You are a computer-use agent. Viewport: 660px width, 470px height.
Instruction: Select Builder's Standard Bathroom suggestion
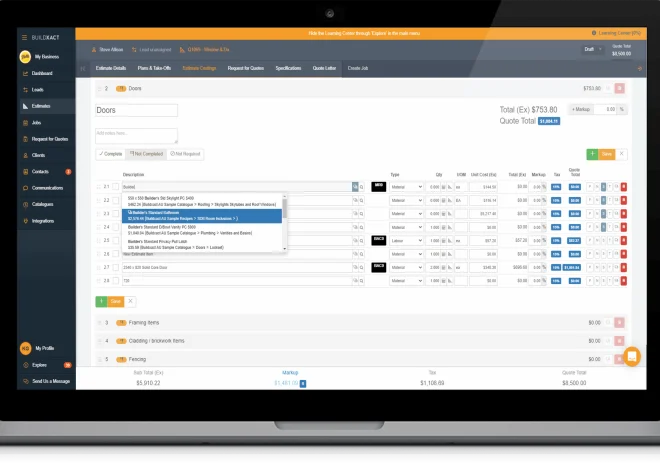[202, 216]
